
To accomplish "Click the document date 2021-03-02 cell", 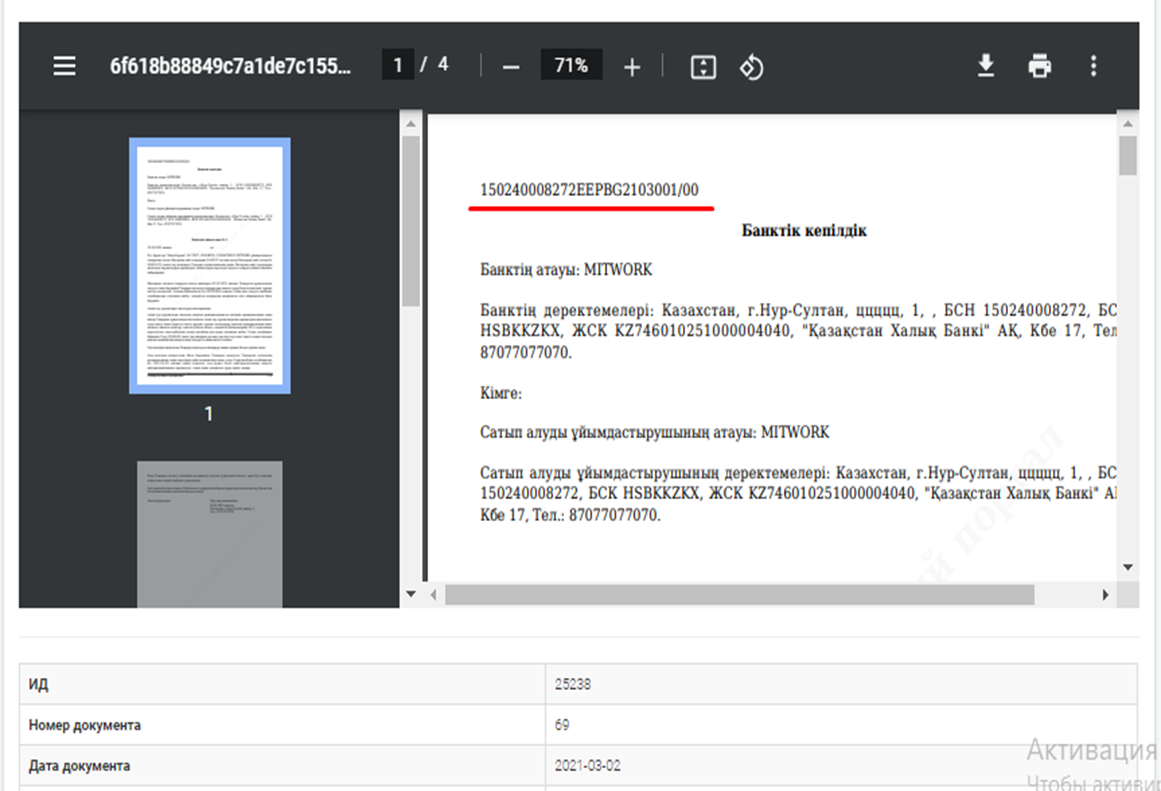I will pos(840,766).
